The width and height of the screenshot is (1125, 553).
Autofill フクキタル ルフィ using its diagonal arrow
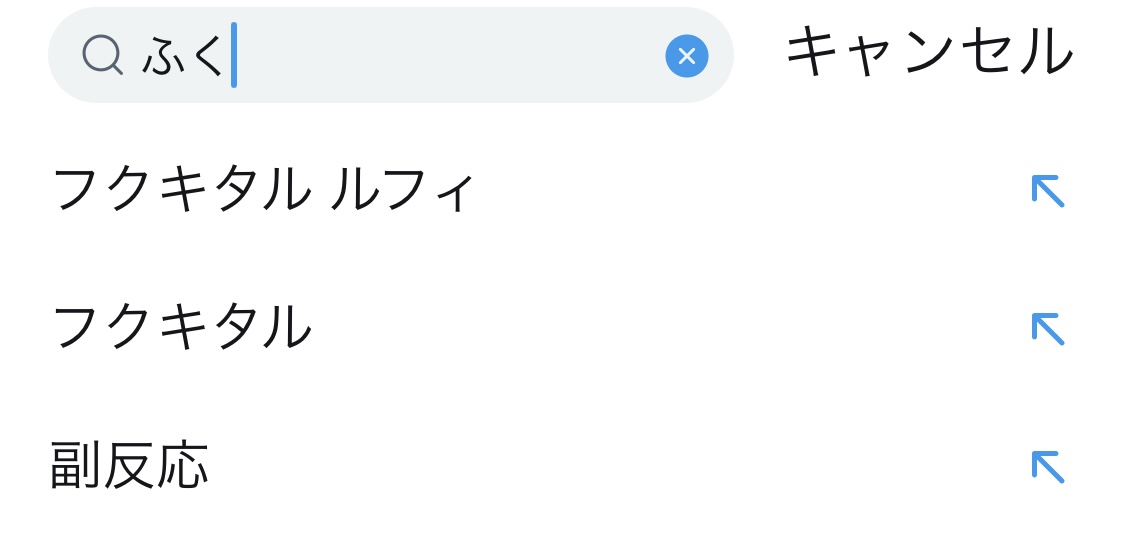pos(1047,191)
